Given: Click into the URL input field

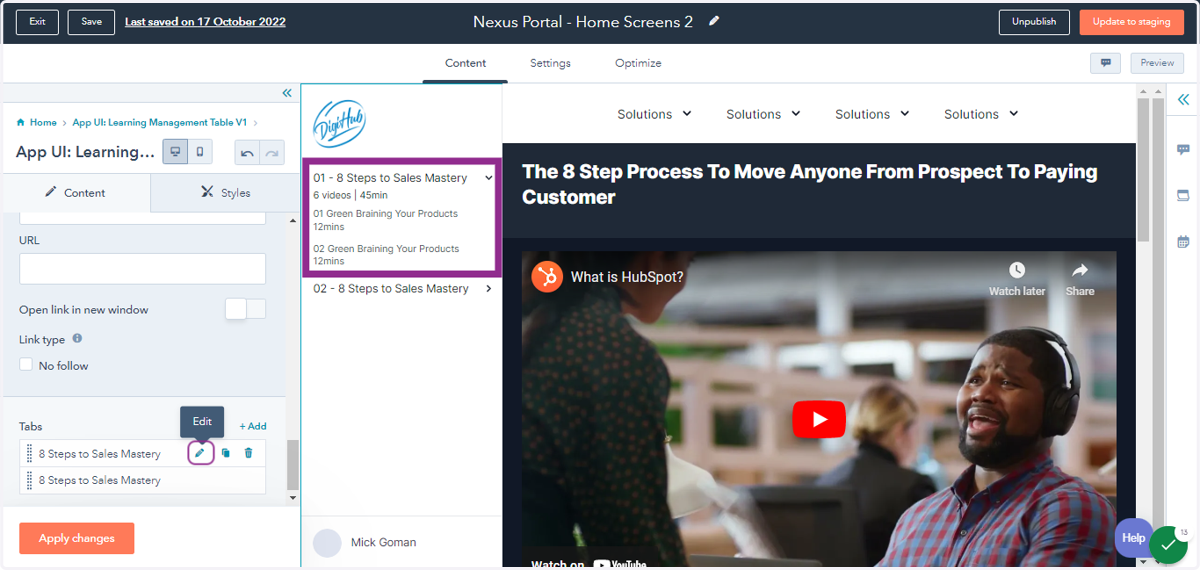Looking at the screenshot, I should pyautogui.click(x=142, y=269).
